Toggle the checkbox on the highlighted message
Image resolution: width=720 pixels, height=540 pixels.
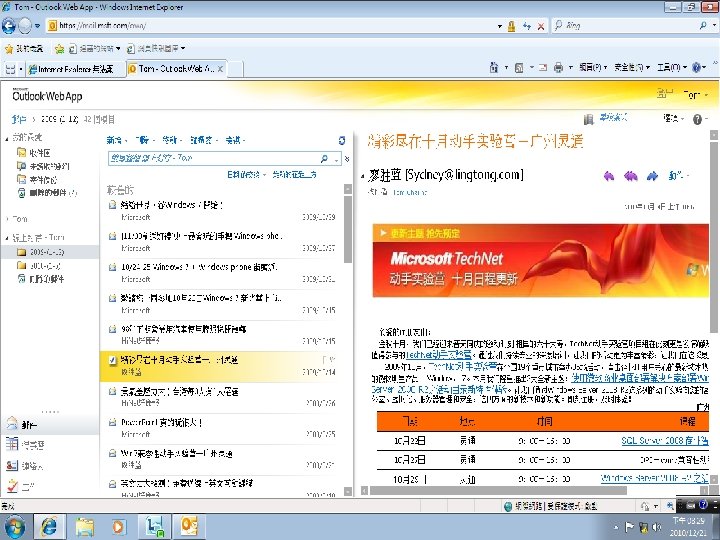click(x=112, y=360)
